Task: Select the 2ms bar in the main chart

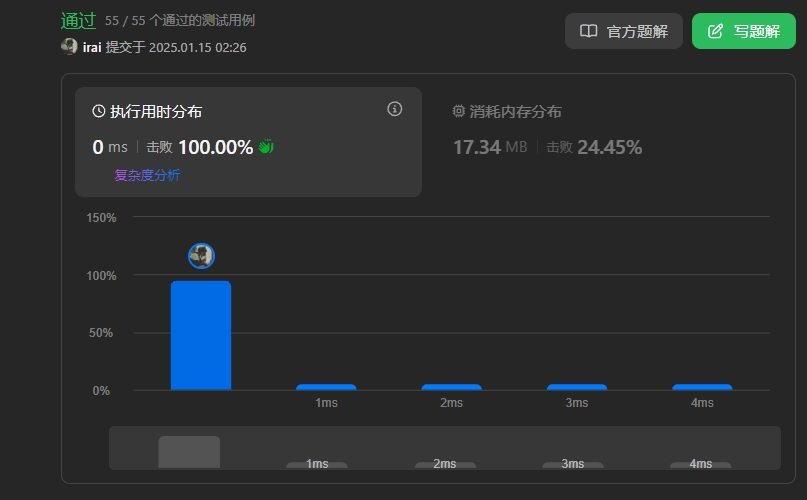Action: (451, 387)
